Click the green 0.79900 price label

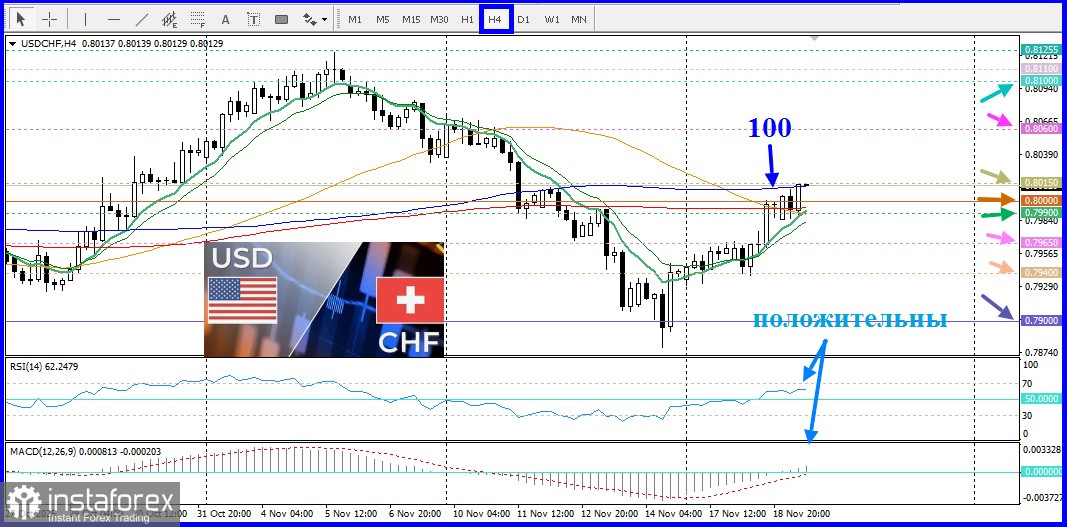click(1040, 212)
